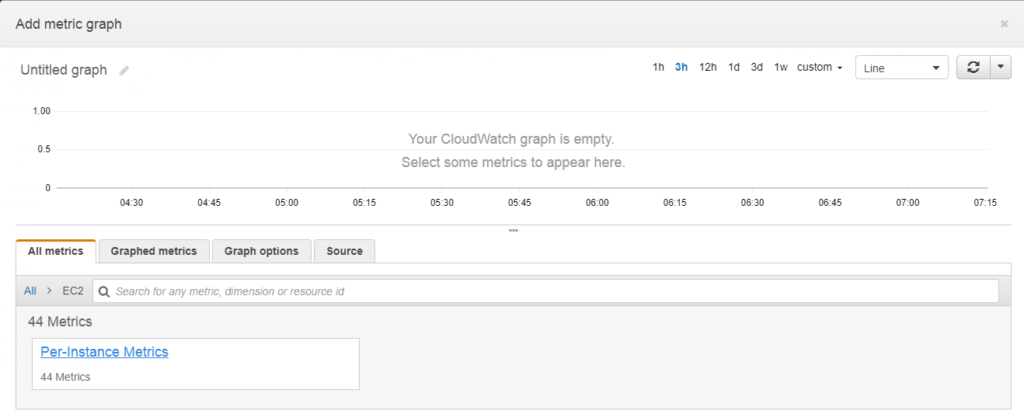Screen dimensions: 1024x418
Task: Open Per-Instance Metrics link
Action: point(104,352)
